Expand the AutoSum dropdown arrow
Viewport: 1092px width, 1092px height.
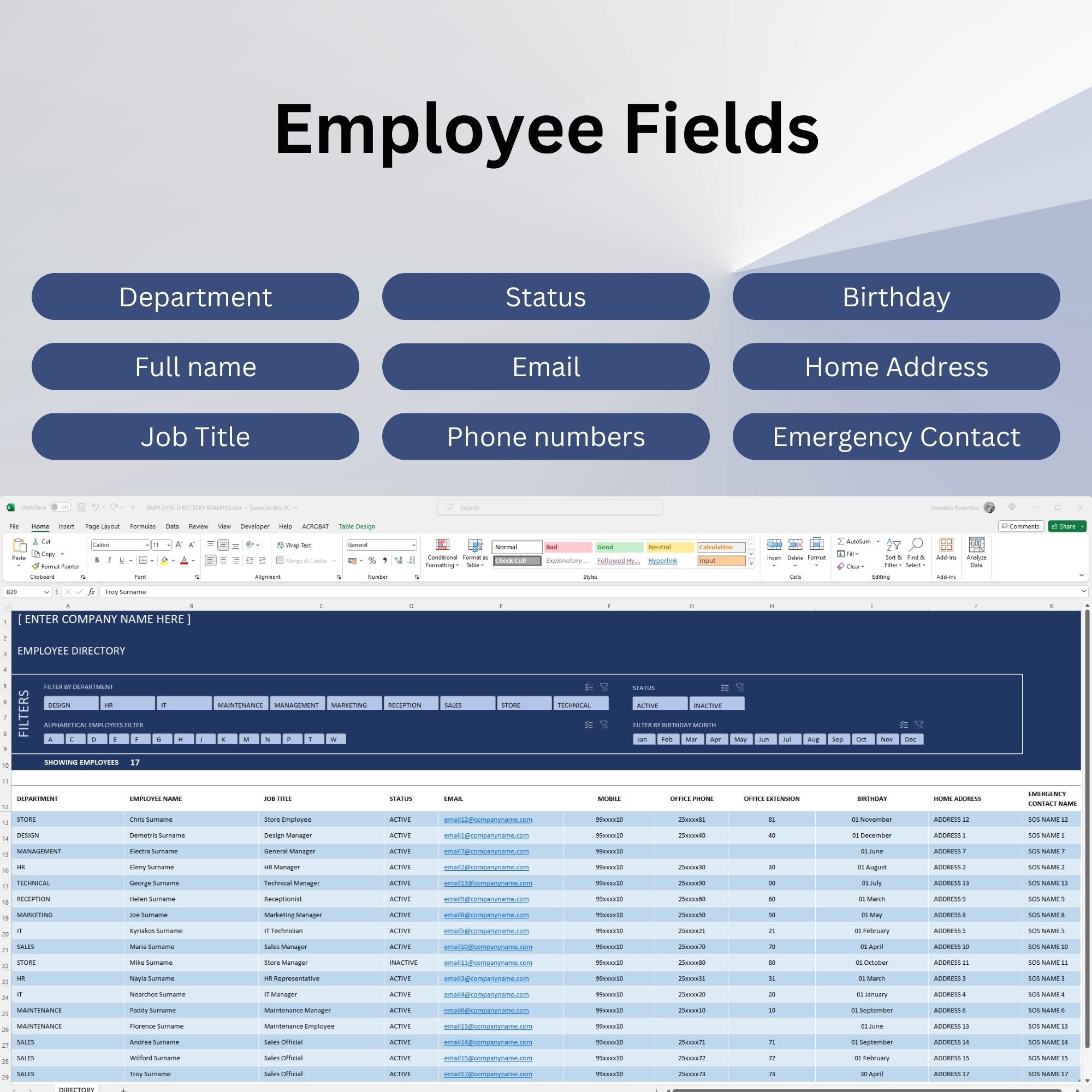pos(878,542)
